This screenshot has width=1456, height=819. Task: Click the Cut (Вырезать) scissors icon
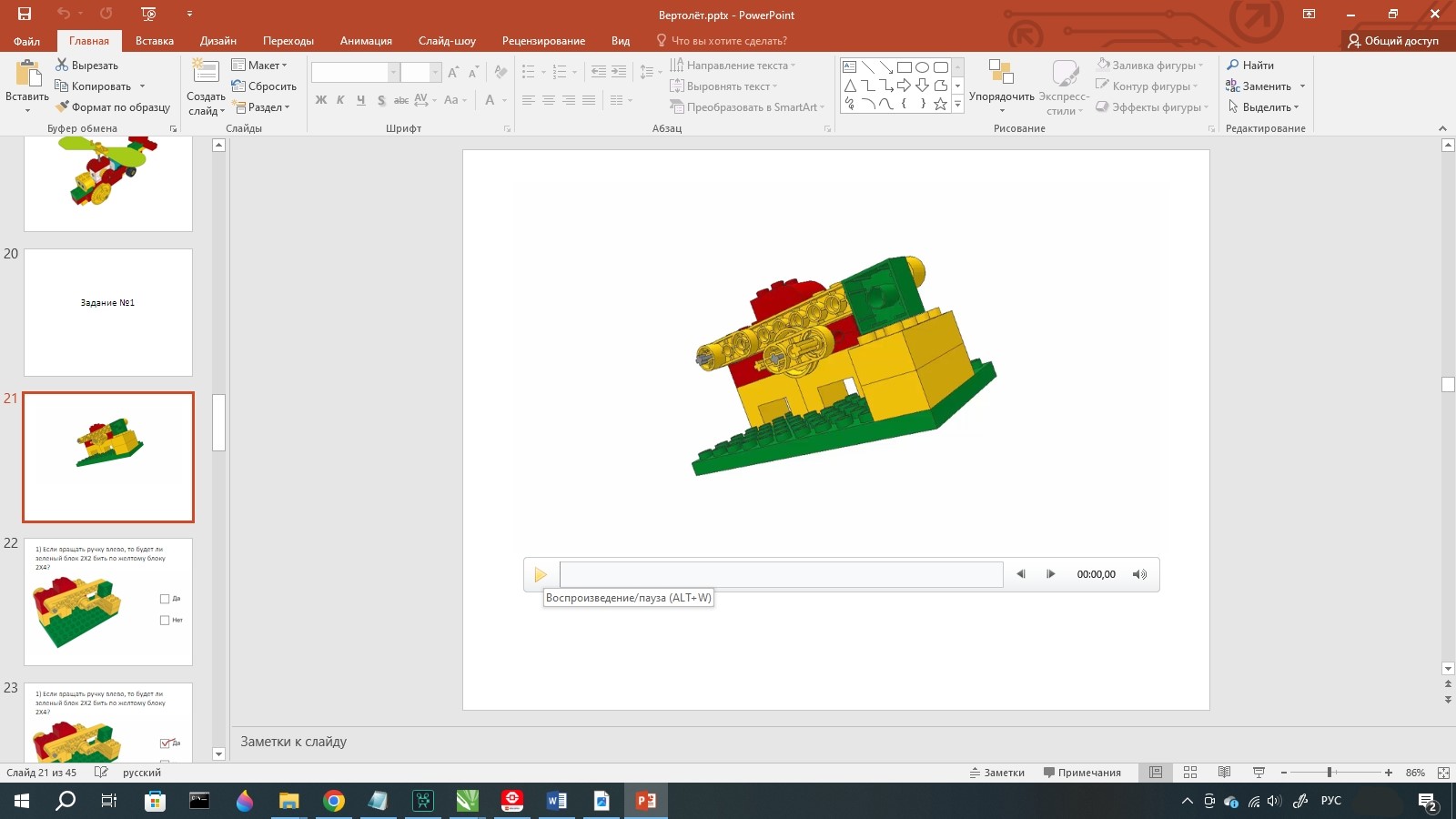pyautogui.click(x=62, y=65)
